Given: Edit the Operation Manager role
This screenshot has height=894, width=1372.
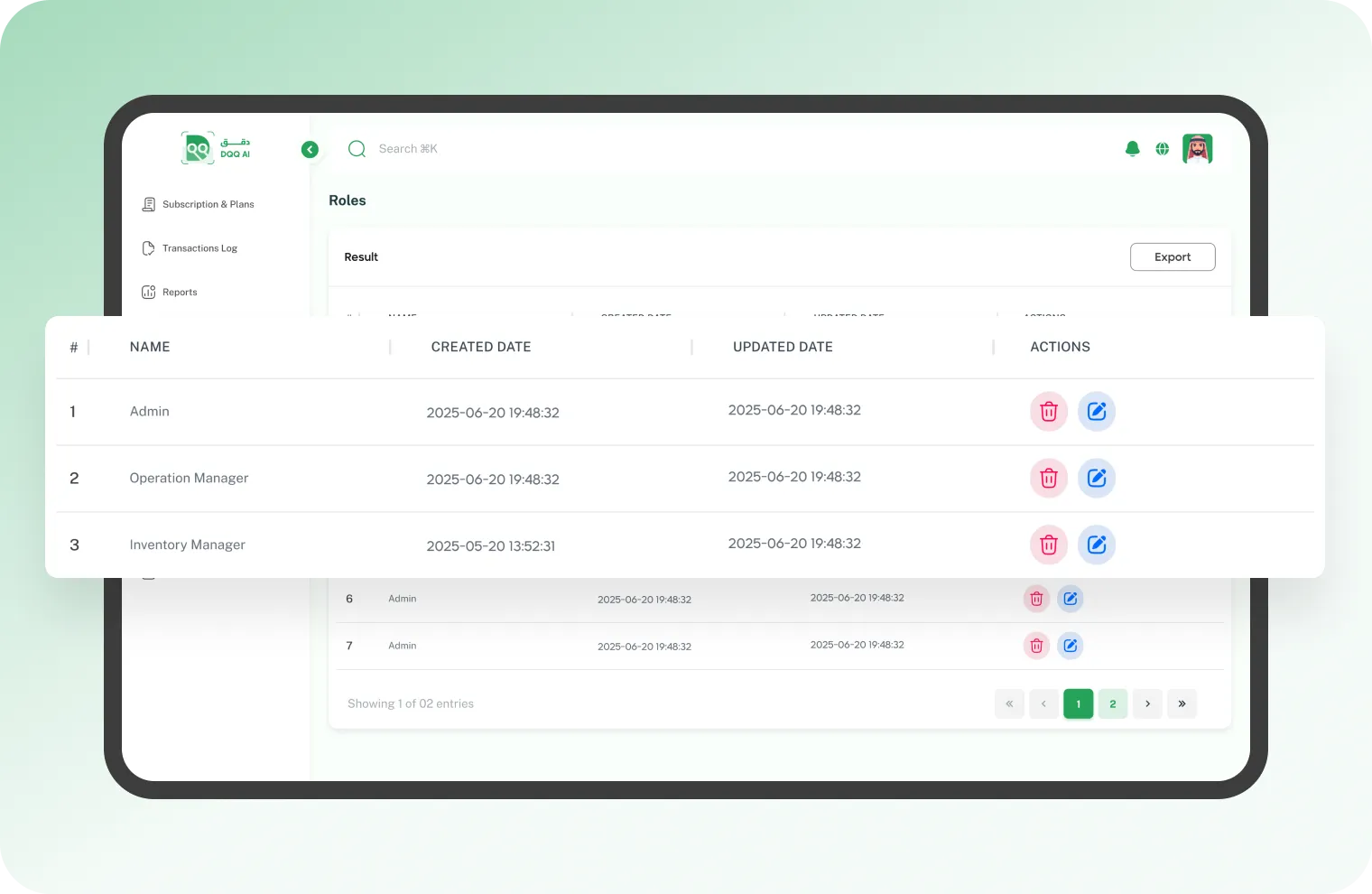Looking at the screenshot, I should (x=1097, y=478).
